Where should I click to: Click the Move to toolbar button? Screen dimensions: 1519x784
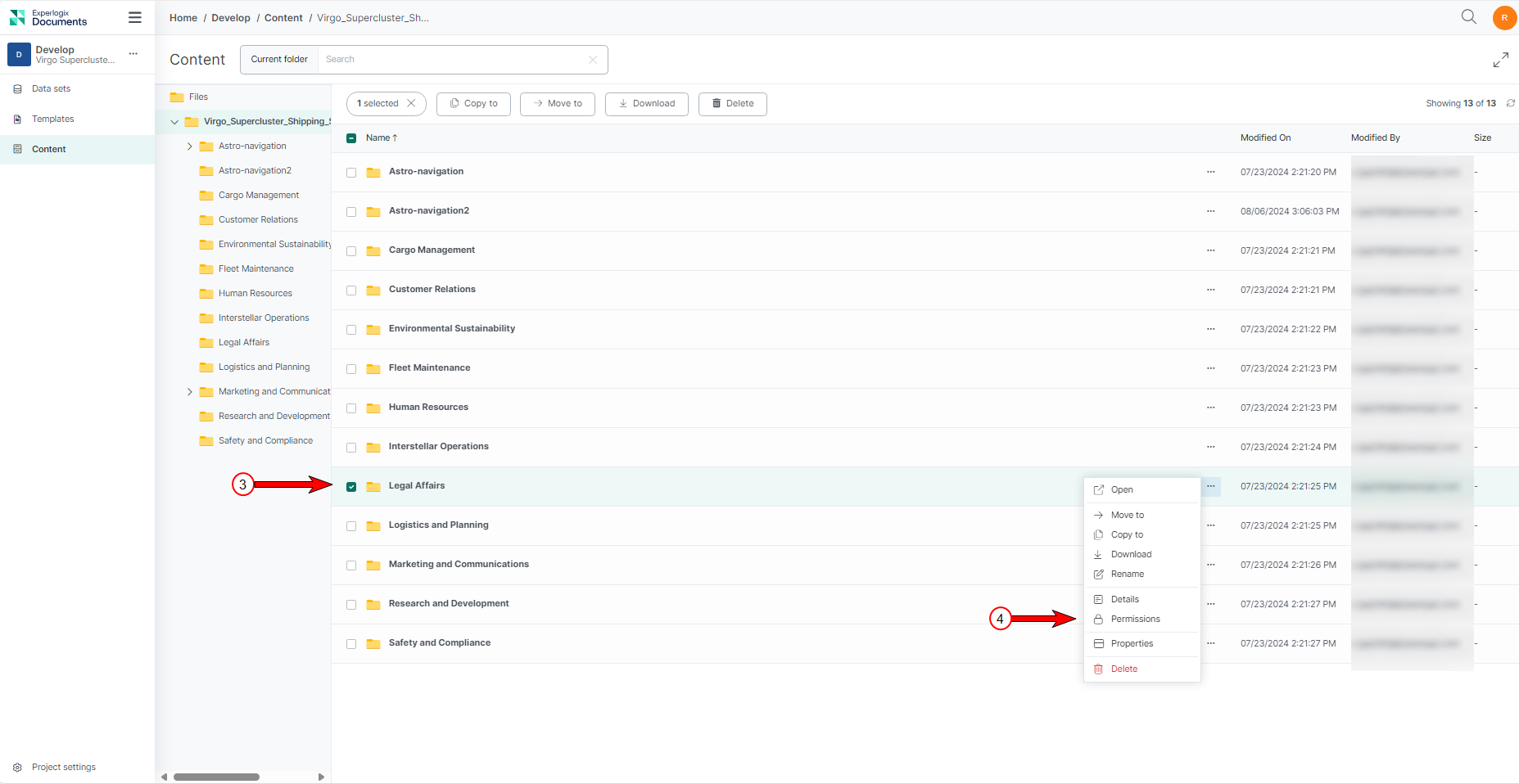pos(558,104)
